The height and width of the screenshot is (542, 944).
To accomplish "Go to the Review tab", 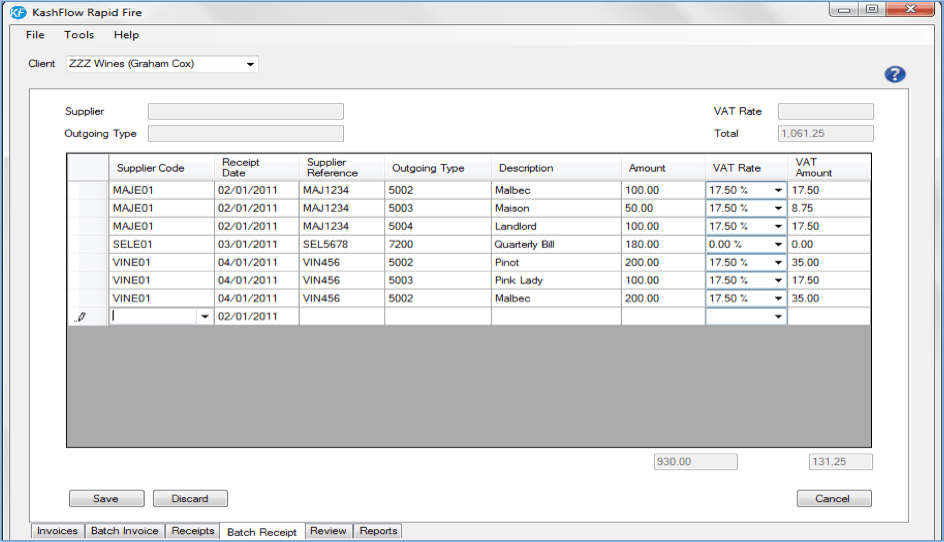I will point(328,531).
